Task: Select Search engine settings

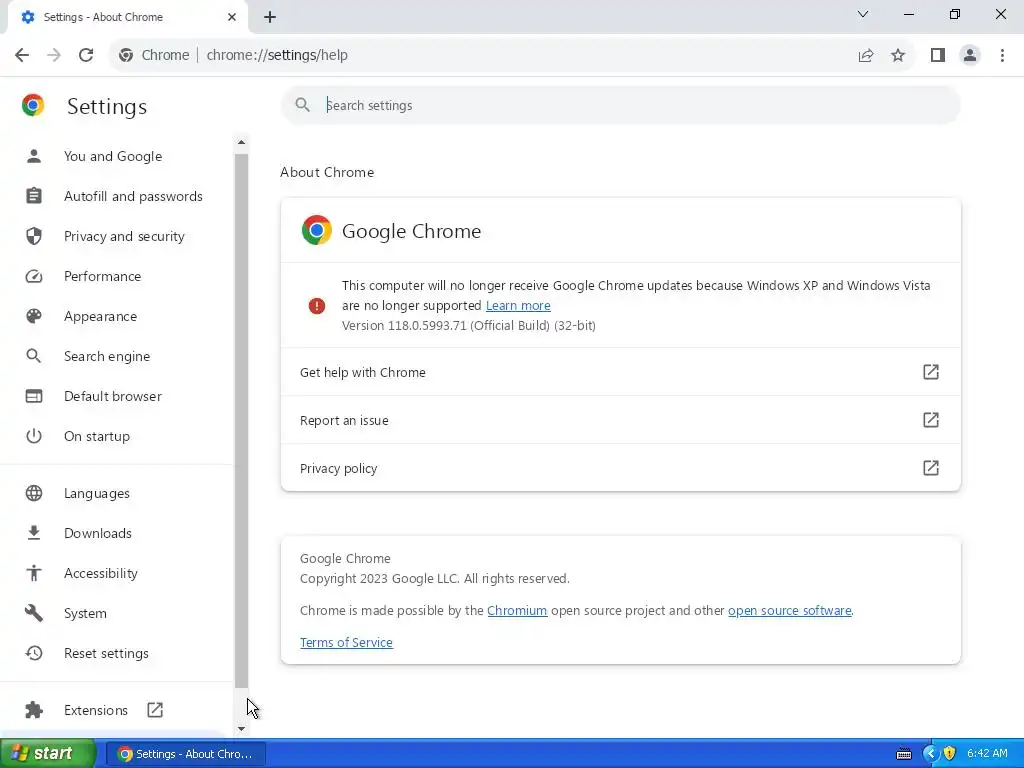Action: [x=107, y=356]
